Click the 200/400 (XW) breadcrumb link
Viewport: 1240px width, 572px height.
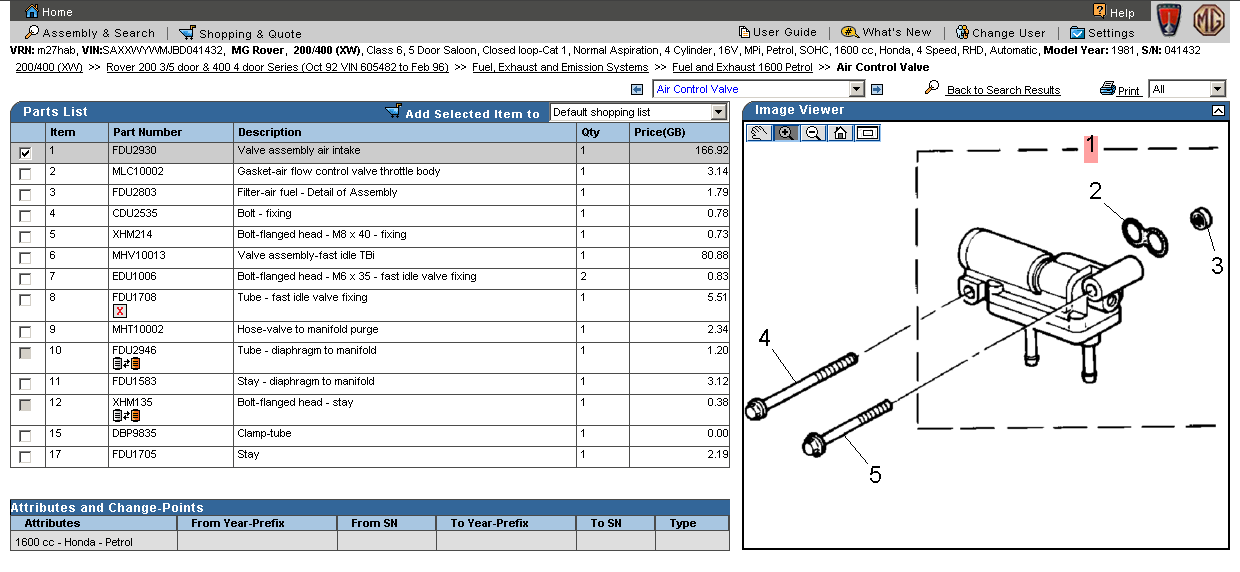point(49,67)
